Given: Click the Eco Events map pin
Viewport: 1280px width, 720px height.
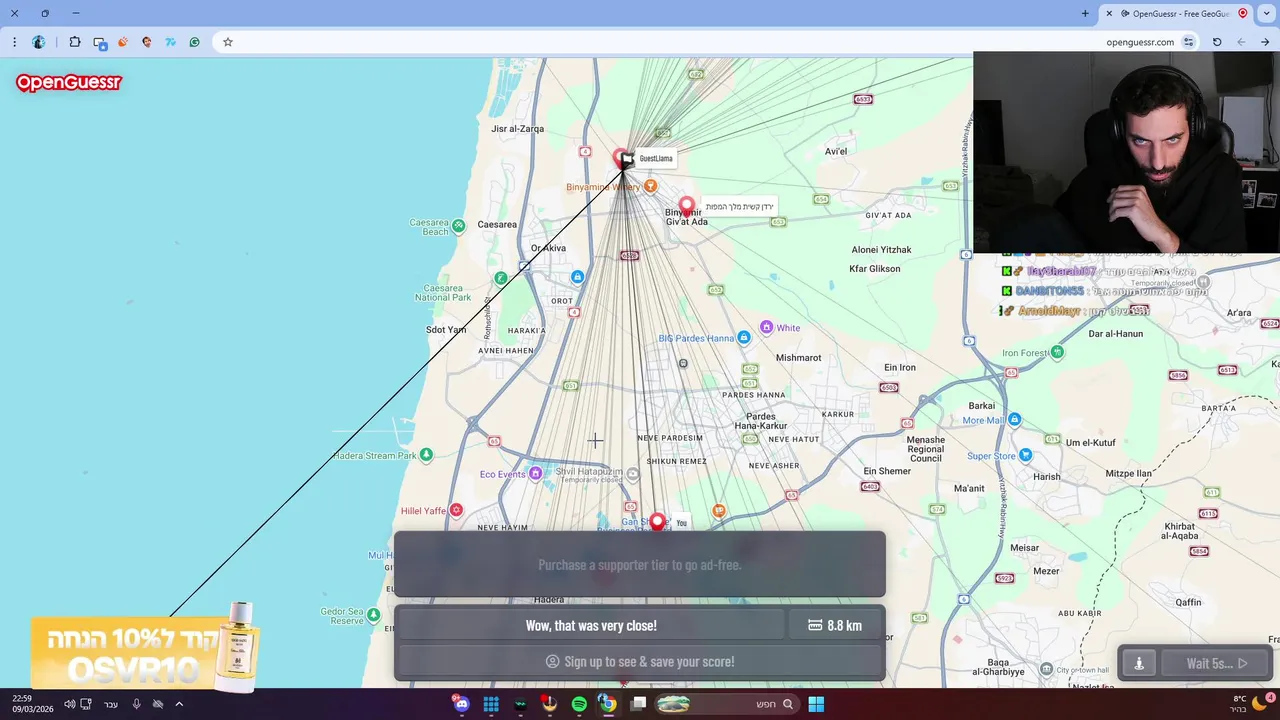Looking at the screenshot, I should point(536,474).
